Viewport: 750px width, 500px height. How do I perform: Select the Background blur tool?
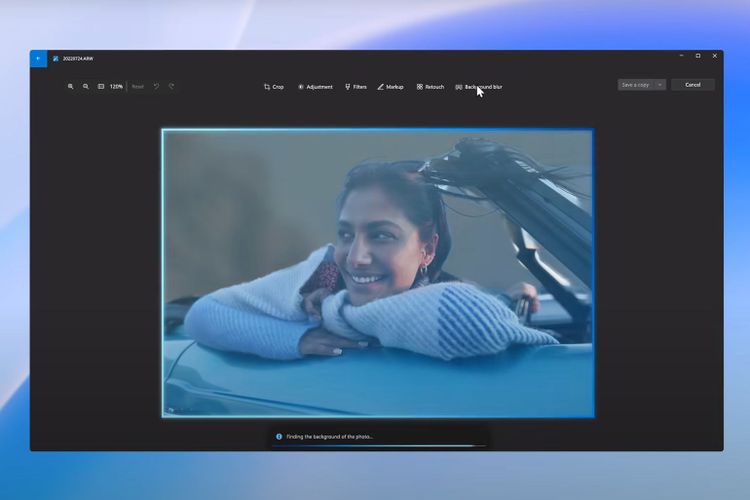[x=479, y=87]
